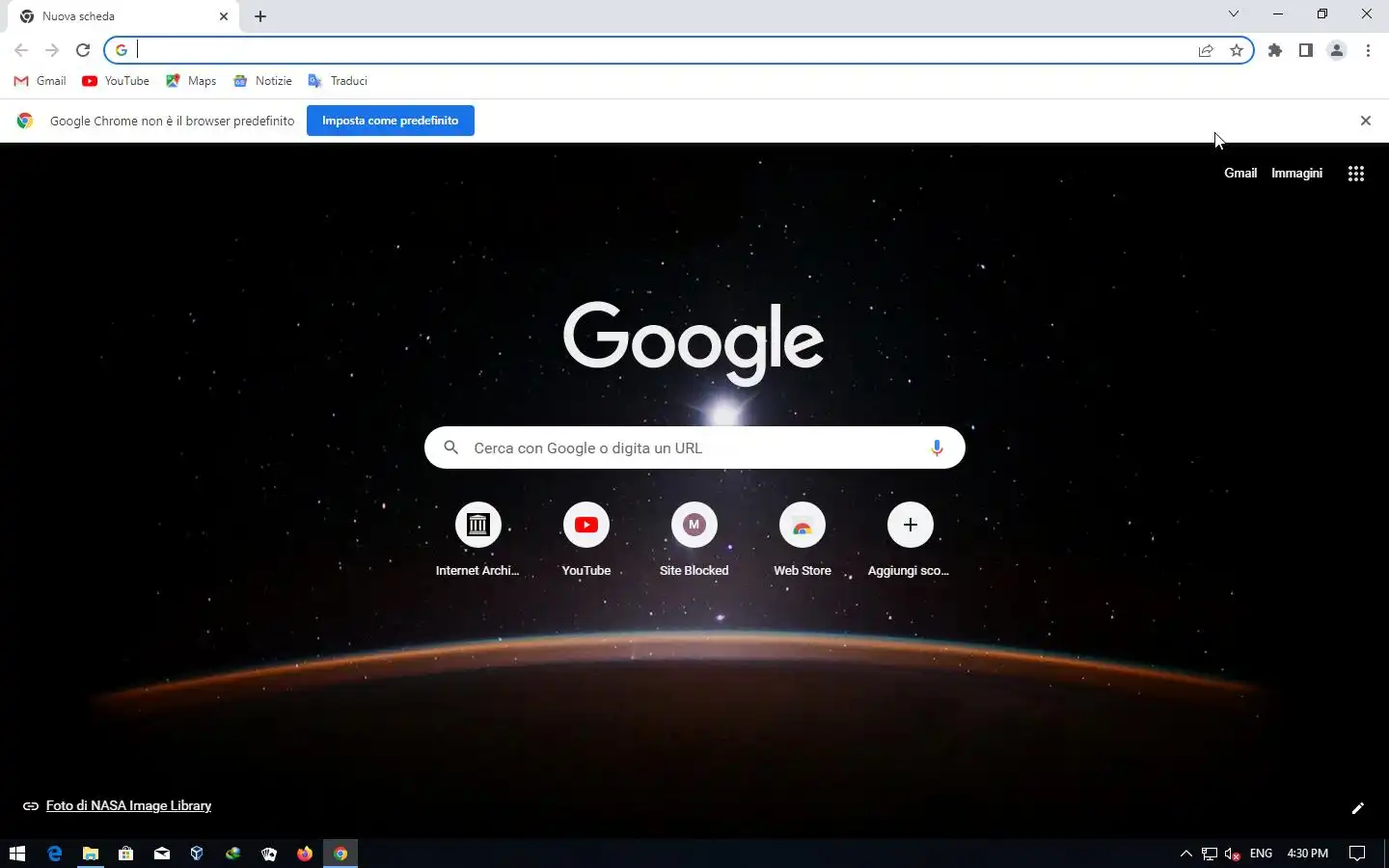
Task: Click the muted volume icon in tray
Action: pyautogui.click(x=1233, y=854)
